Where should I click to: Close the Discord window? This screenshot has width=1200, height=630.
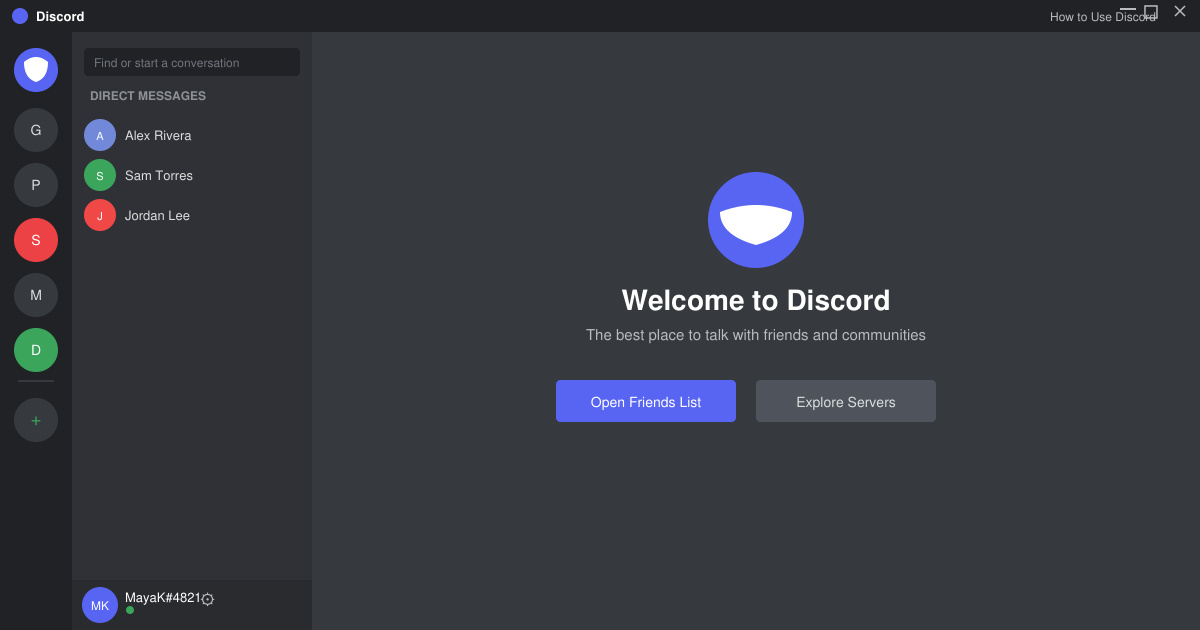pos(1180,11)
